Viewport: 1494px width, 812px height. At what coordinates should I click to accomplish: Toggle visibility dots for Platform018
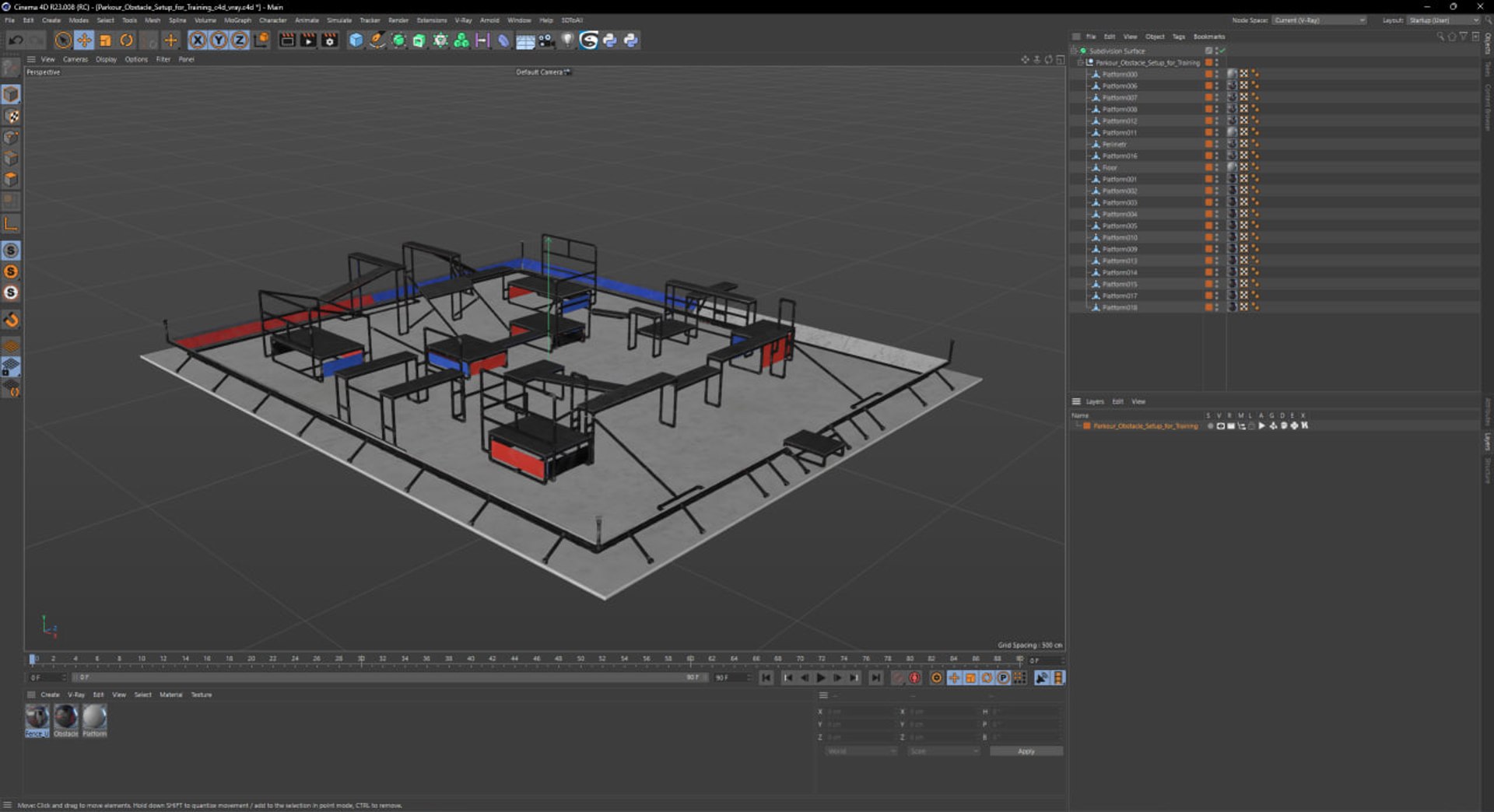1217,307
